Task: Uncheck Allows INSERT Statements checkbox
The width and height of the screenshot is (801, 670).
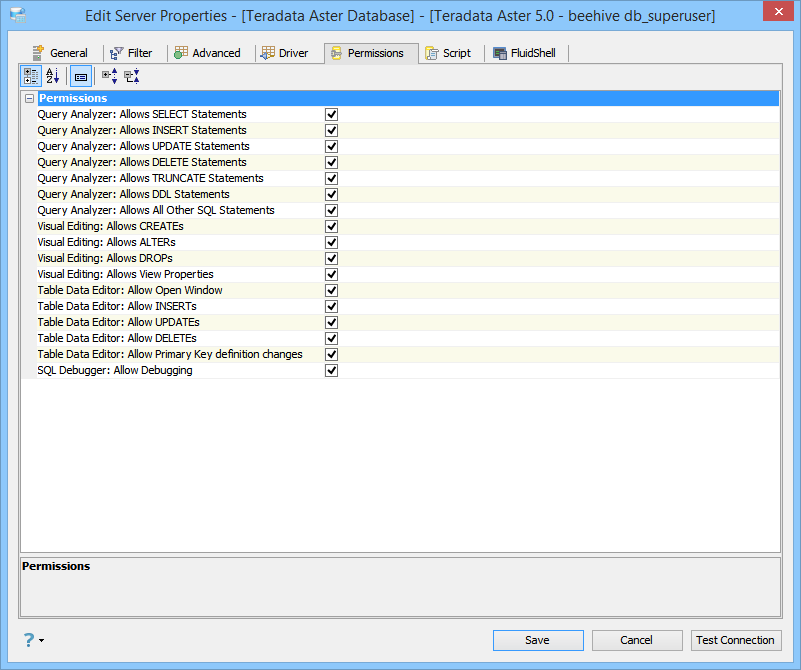Action: [332, 130]
